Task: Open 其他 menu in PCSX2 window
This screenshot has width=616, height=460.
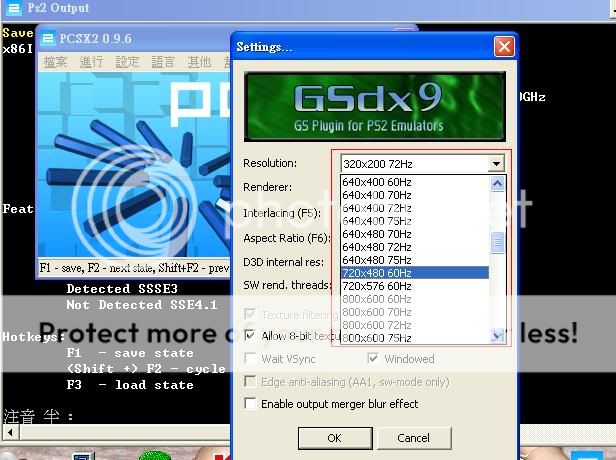Action: click(199, 62)
